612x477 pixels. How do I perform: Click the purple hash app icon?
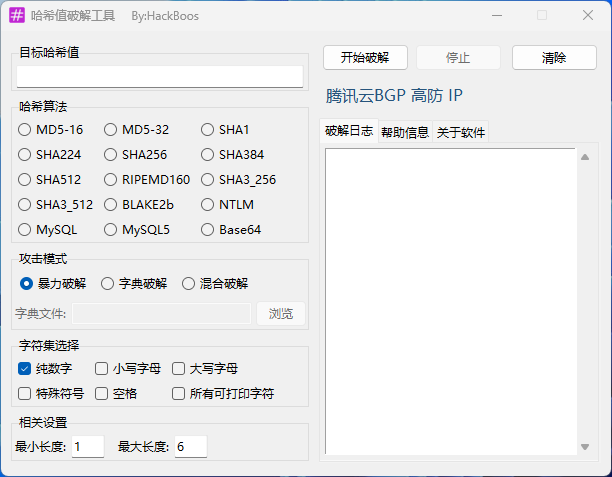tap(17, 16)
